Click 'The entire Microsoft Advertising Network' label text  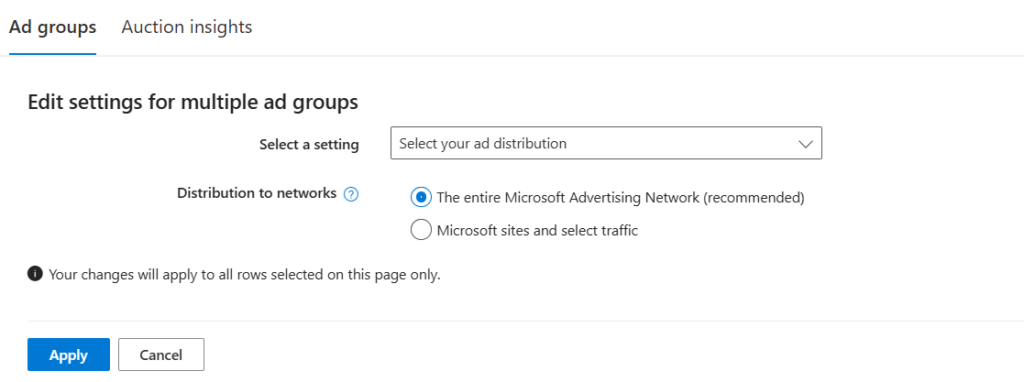(x=568, y=197)
